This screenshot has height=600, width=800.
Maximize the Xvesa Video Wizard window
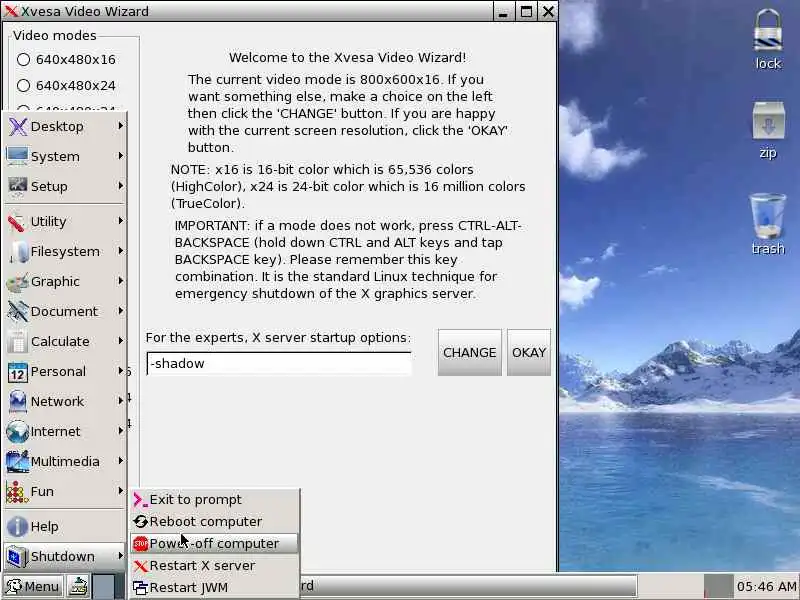point(526,11)
